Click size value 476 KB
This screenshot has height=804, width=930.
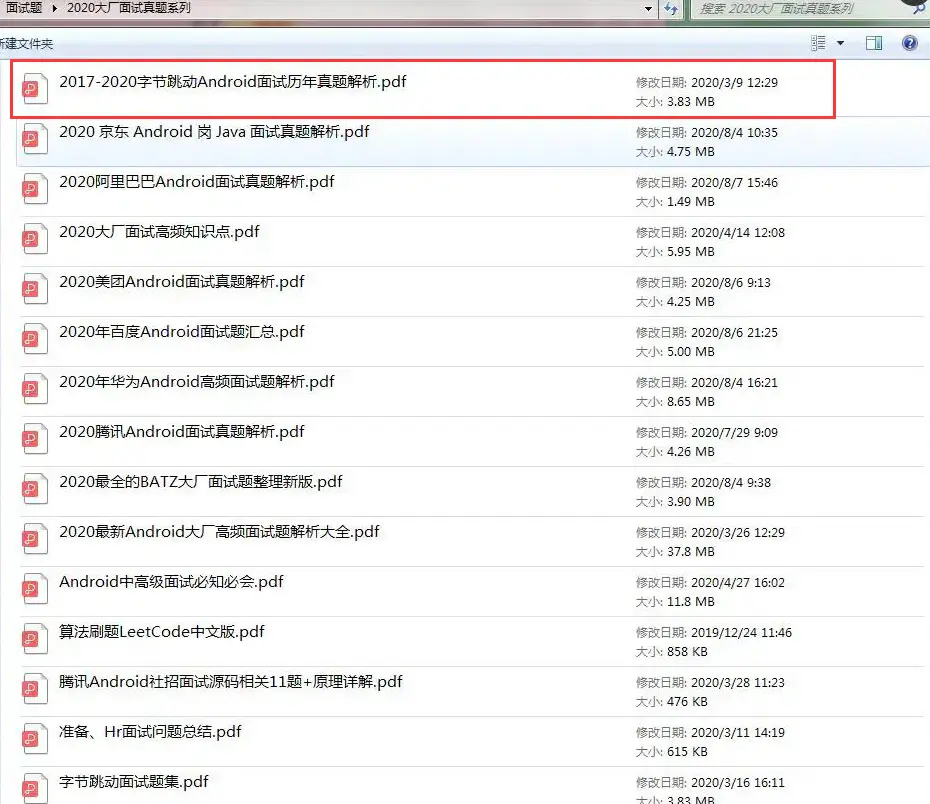(687, 701)
